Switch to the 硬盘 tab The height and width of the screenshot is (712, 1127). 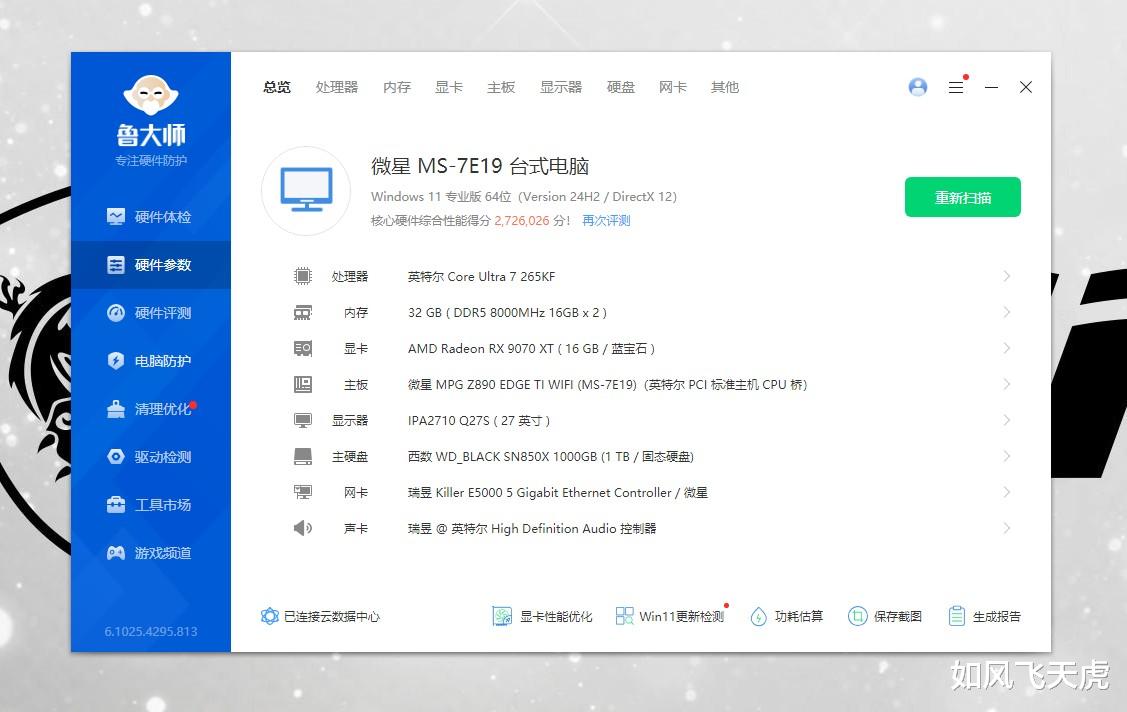pyautogui.click(x=620, y=87)
